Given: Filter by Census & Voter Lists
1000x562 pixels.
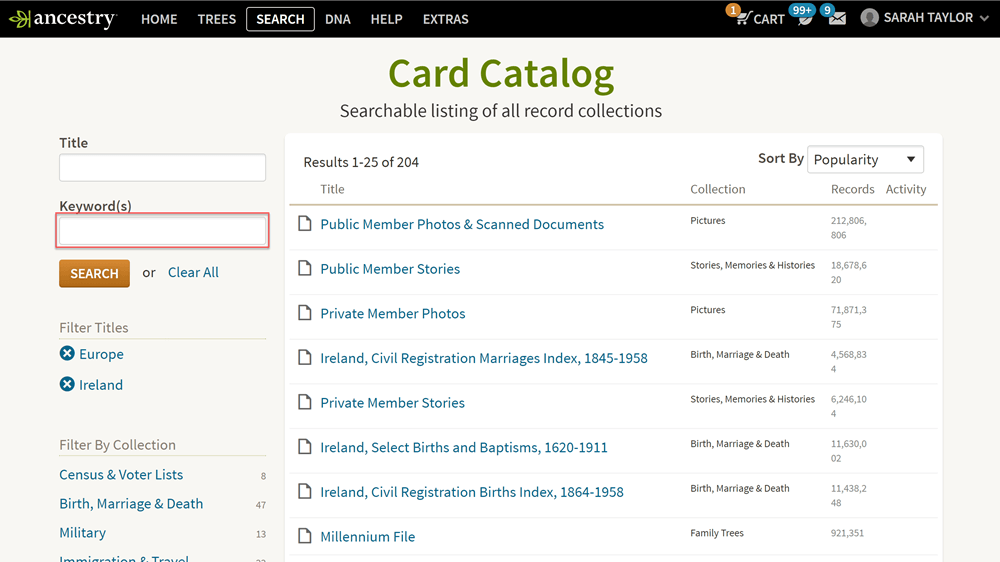Looking at the screenshot, I should pos(121,475).
